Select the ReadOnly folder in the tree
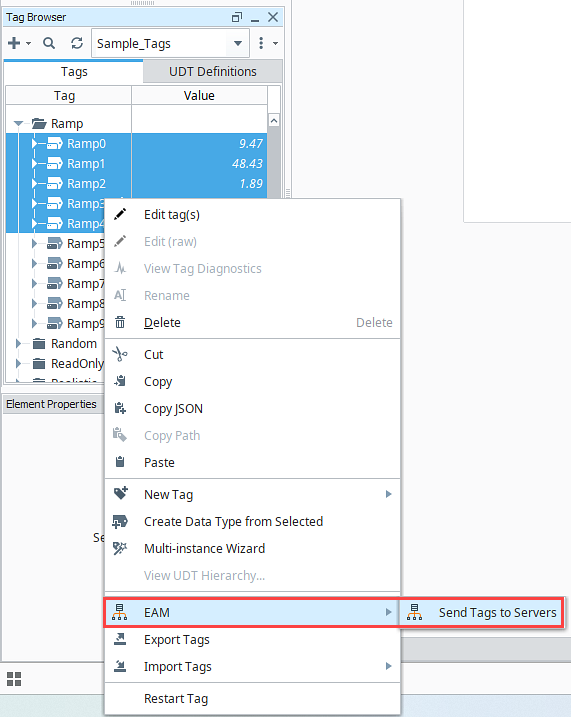 click(77, 364)
